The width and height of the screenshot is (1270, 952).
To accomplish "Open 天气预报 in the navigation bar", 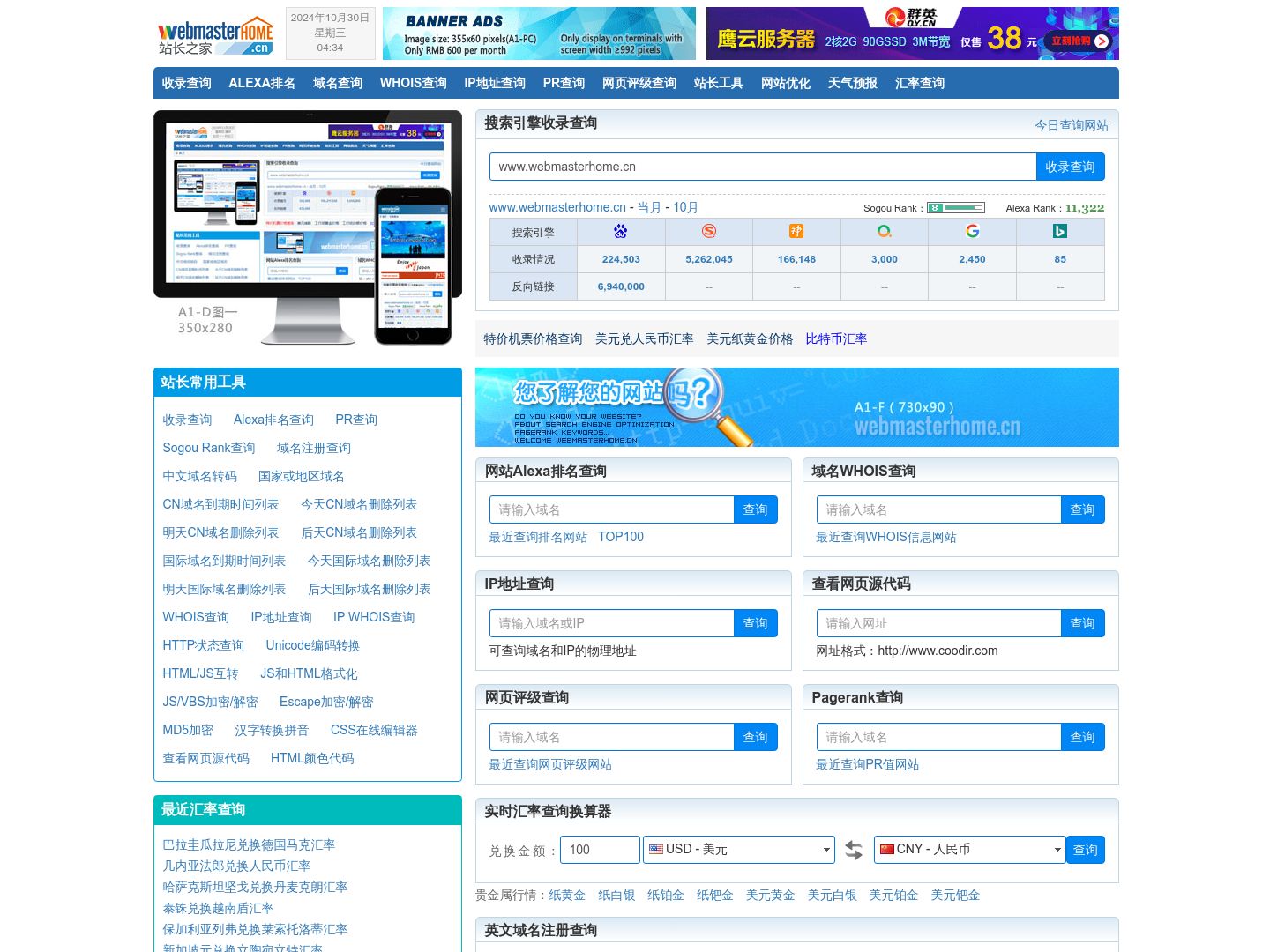I will [x=853, y=83].
